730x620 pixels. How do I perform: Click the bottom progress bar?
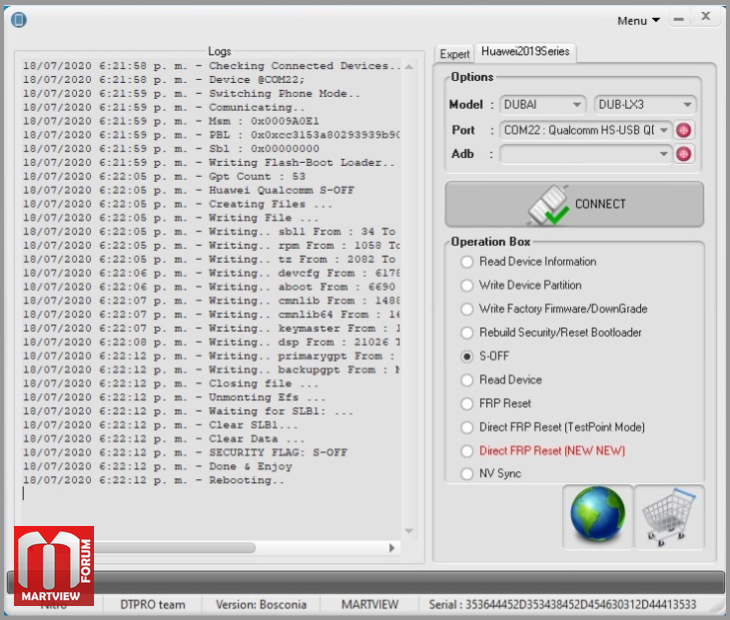pos(365,582)
